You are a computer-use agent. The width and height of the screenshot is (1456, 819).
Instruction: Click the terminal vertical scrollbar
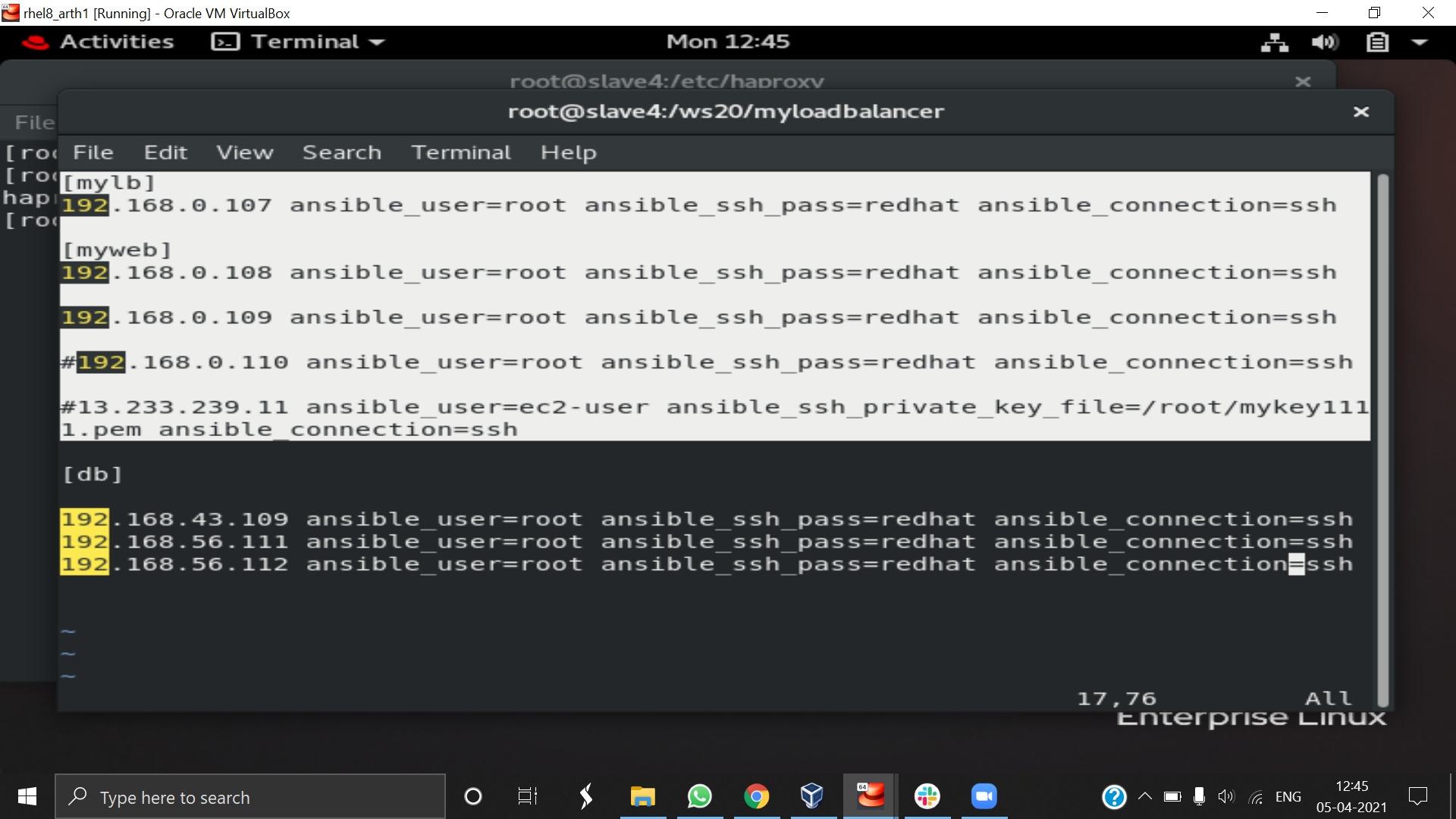pos(1382,440)
